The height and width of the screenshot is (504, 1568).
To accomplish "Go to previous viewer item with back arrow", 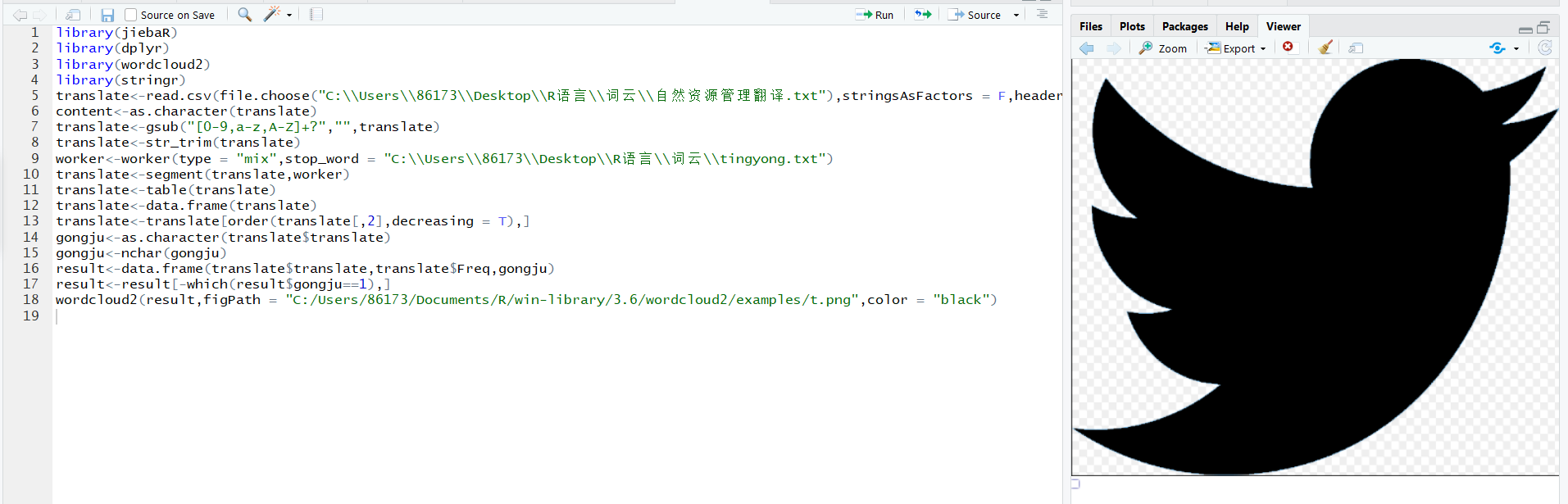I will pyautogui.click(x=1087, y=48).
